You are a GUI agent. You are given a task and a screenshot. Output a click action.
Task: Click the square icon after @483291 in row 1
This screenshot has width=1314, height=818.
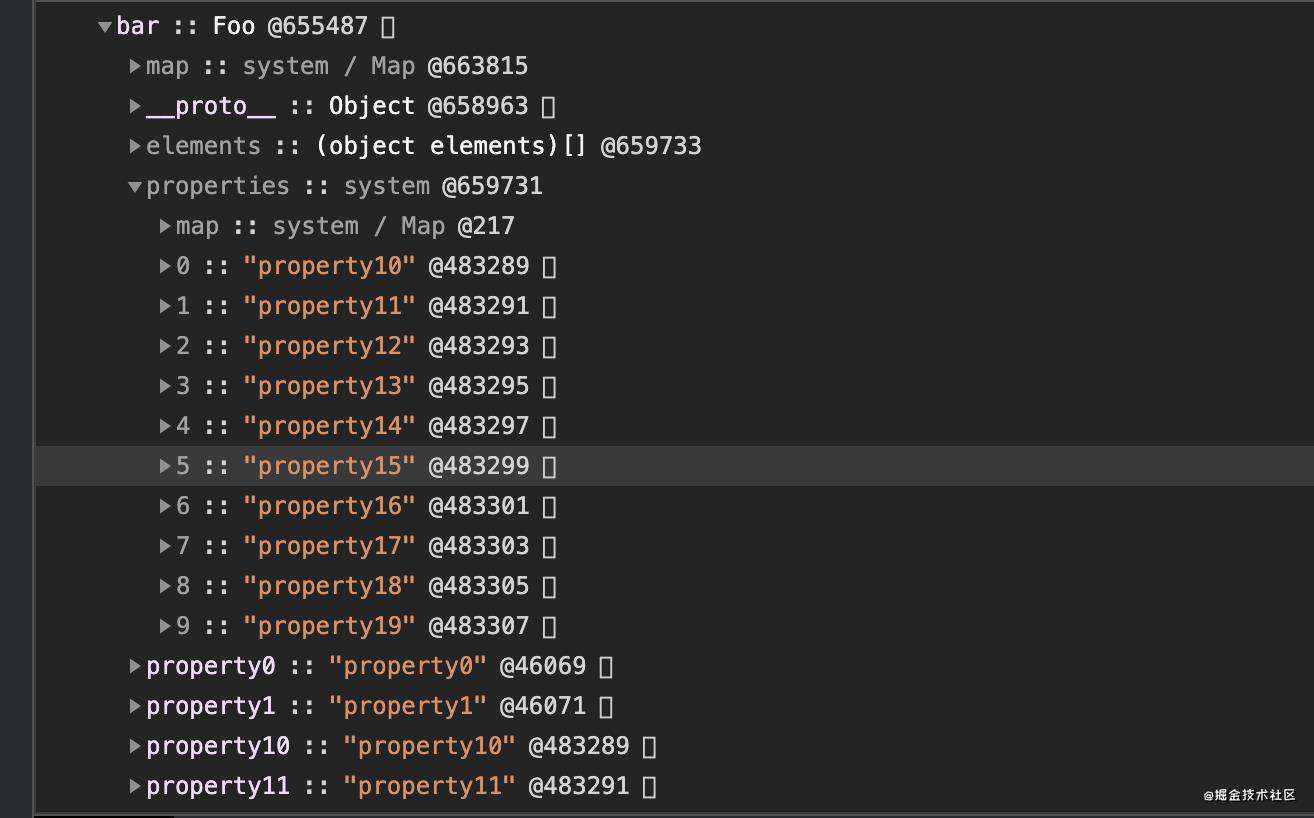[549, 307]
